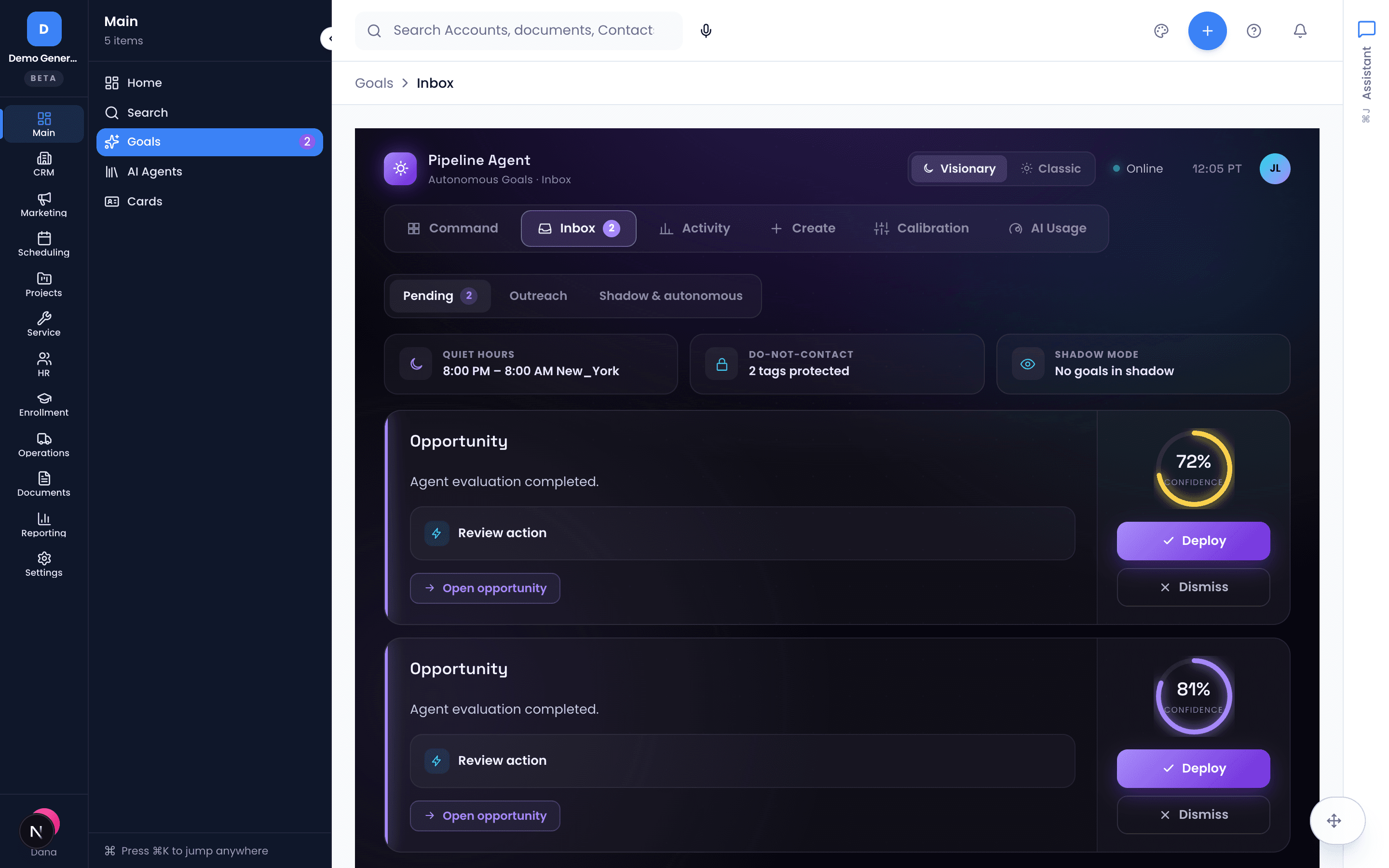The width and height of the screenshot is (1389, 868).
Task: Click the 'No goals in shadow' card
Action: tap(1143, 364)
